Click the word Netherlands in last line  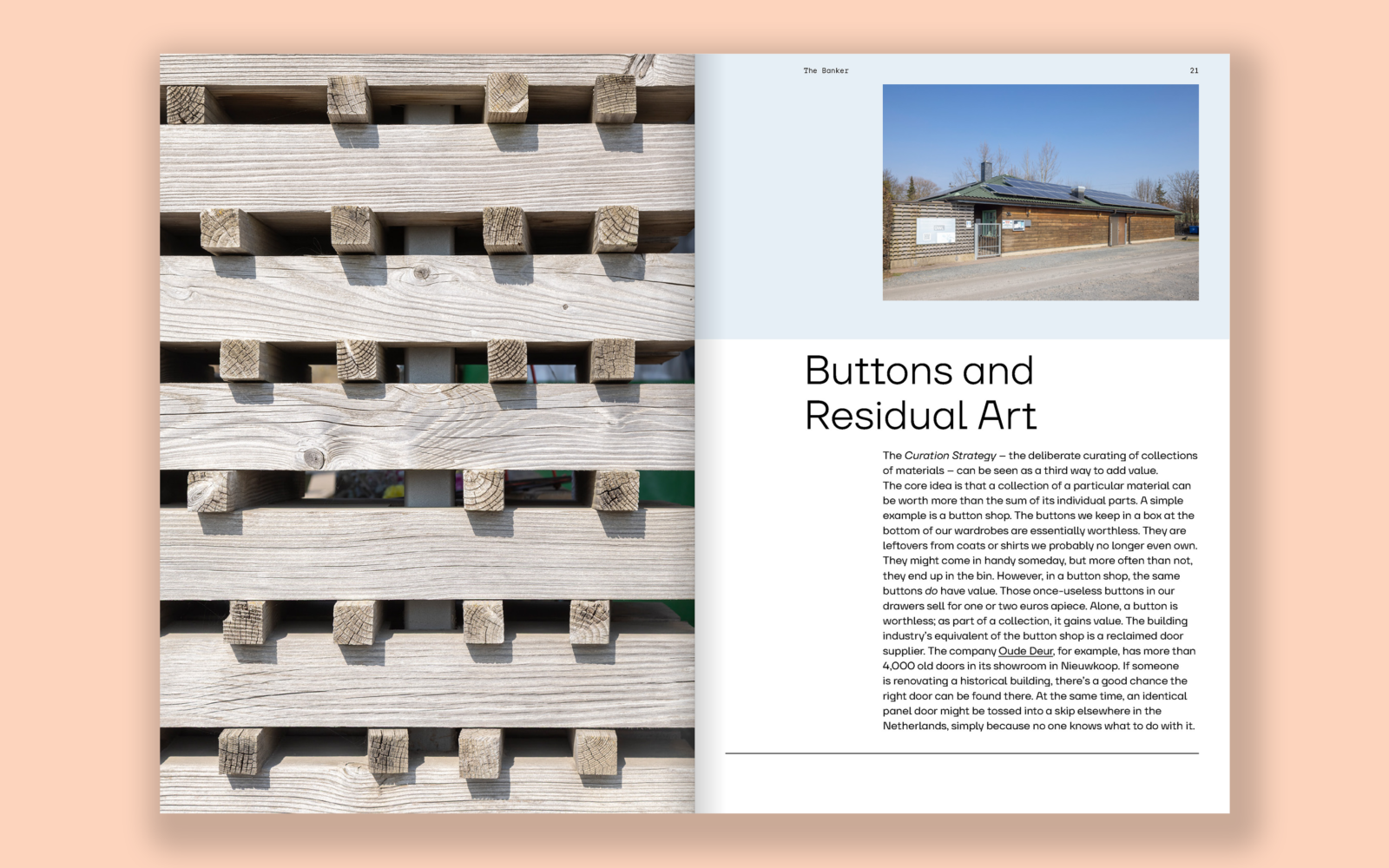pos(914,726)
